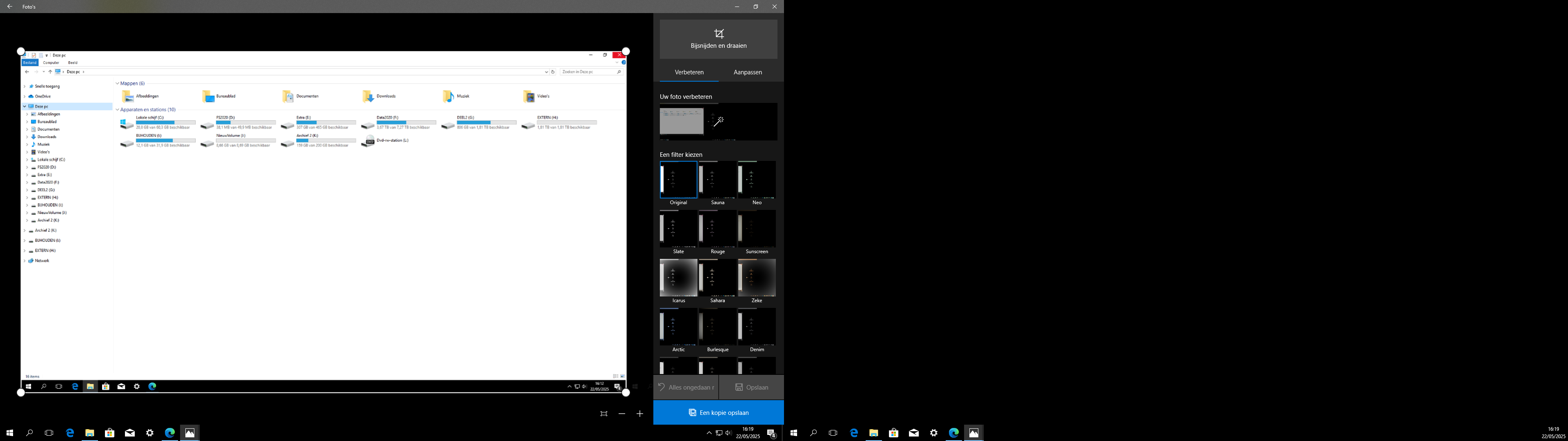This screenshot has height=441, width=1568.
Task: Click Een kopie opslaan button
Action: pyautogui.click(x=718, y=412)
